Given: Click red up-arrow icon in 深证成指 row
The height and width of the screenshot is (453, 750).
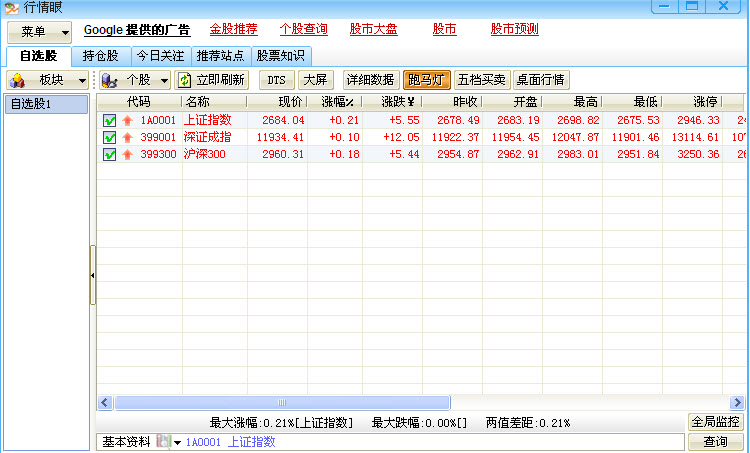Looking at the screenshot, I should pyautogui.click(x=127, y=138).
